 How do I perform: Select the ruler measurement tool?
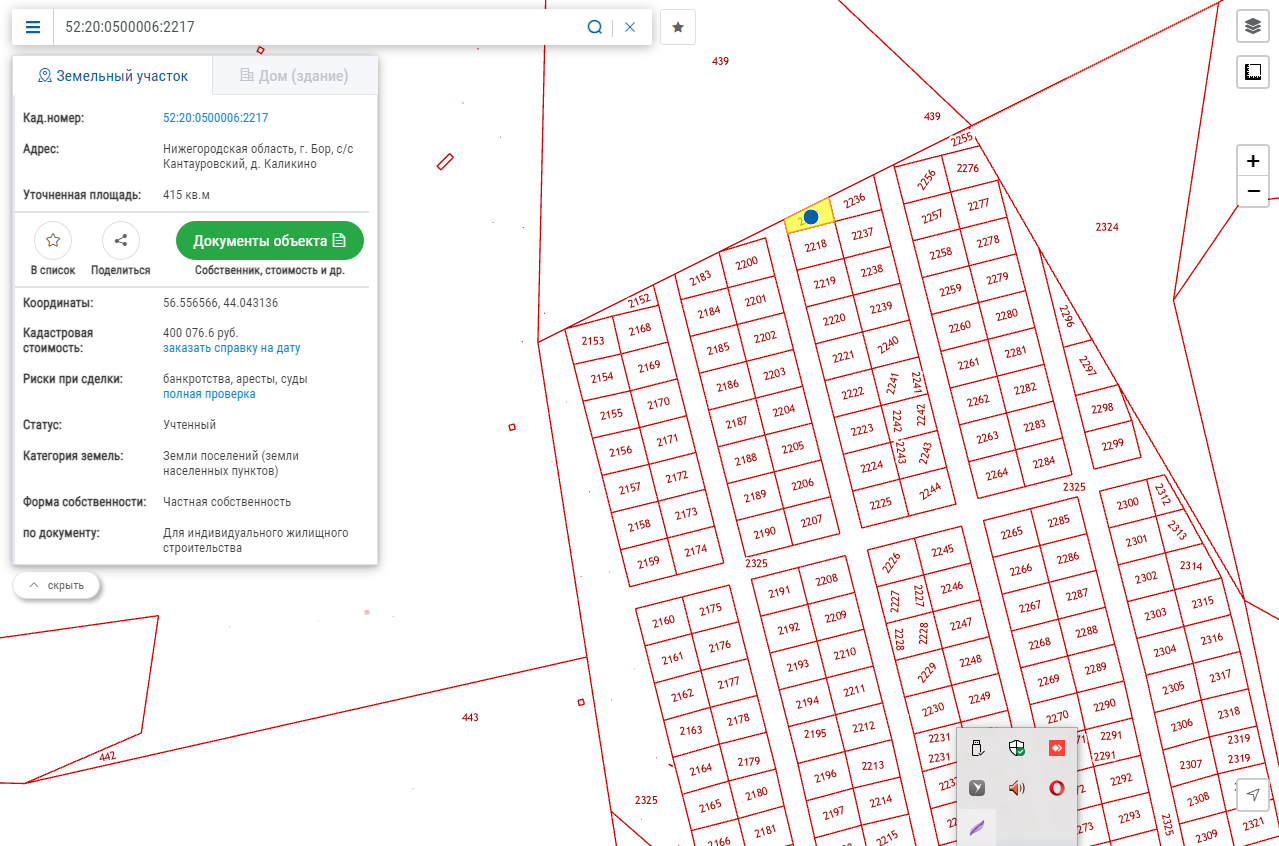pos(1252,71)
